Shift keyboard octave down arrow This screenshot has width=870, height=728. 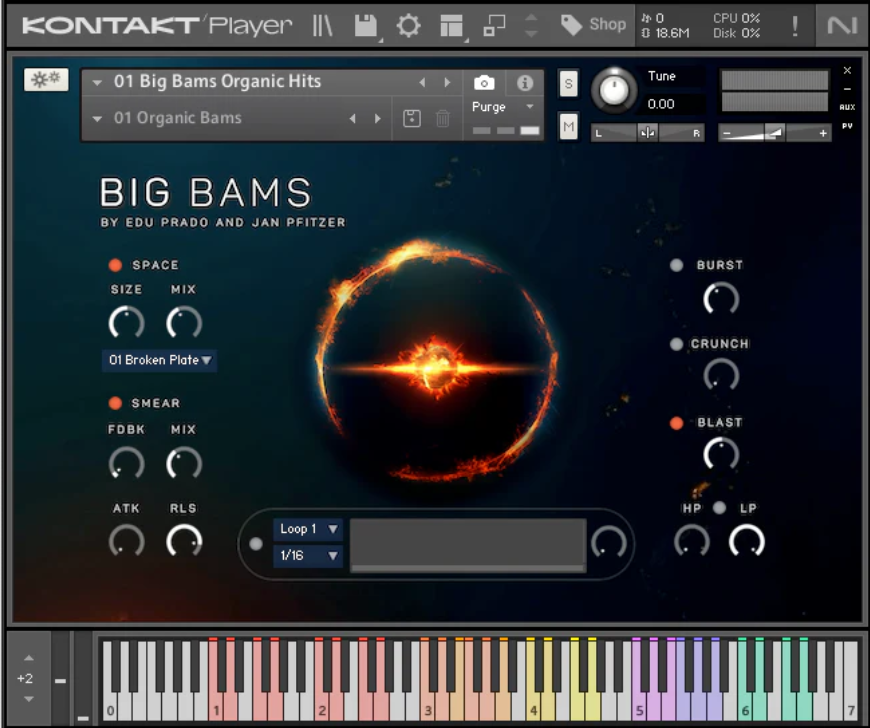tap(29, 699)
